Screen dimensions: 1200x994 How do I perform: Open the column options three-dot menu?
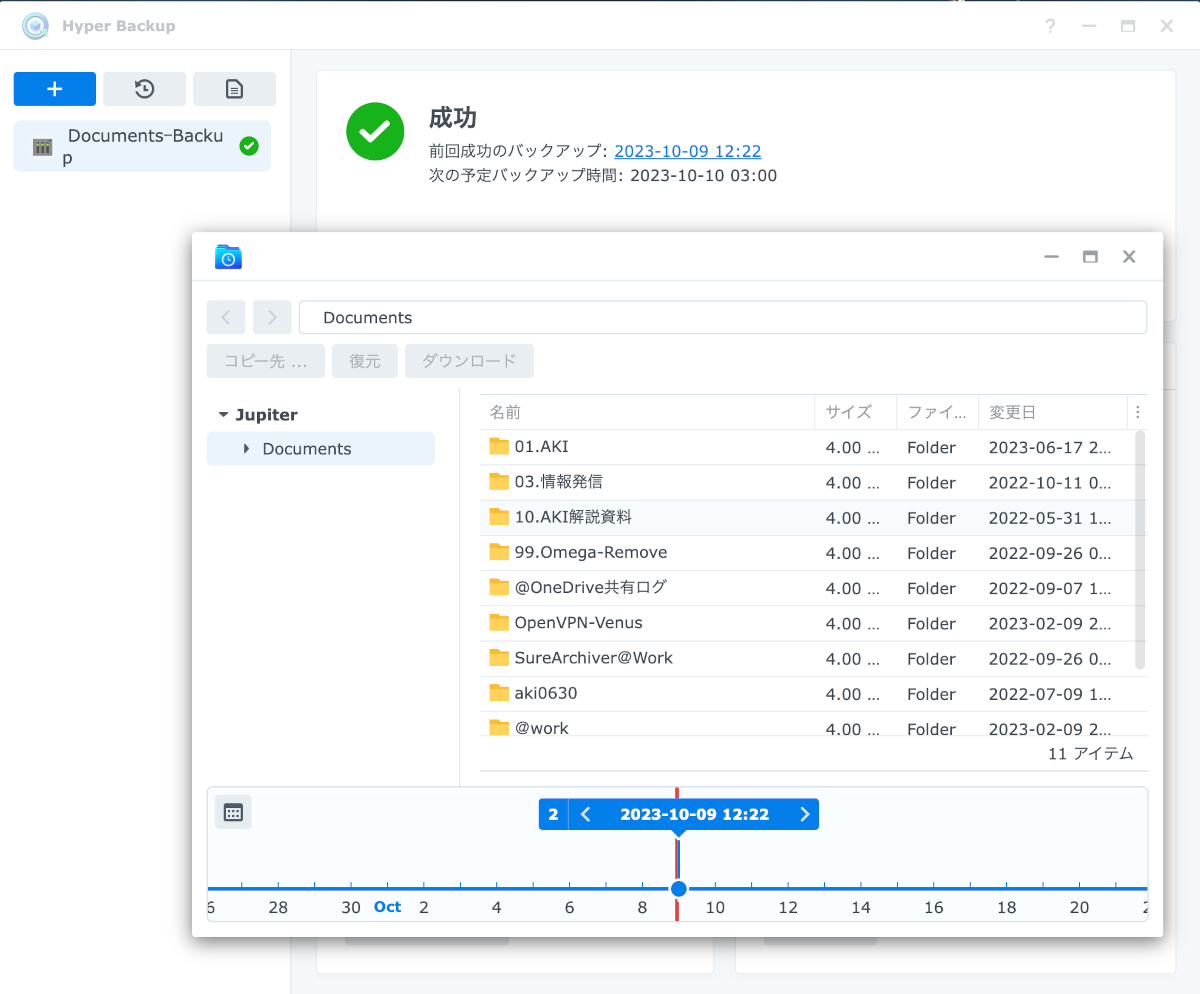pyautogui.click(x=1137, y=412)
